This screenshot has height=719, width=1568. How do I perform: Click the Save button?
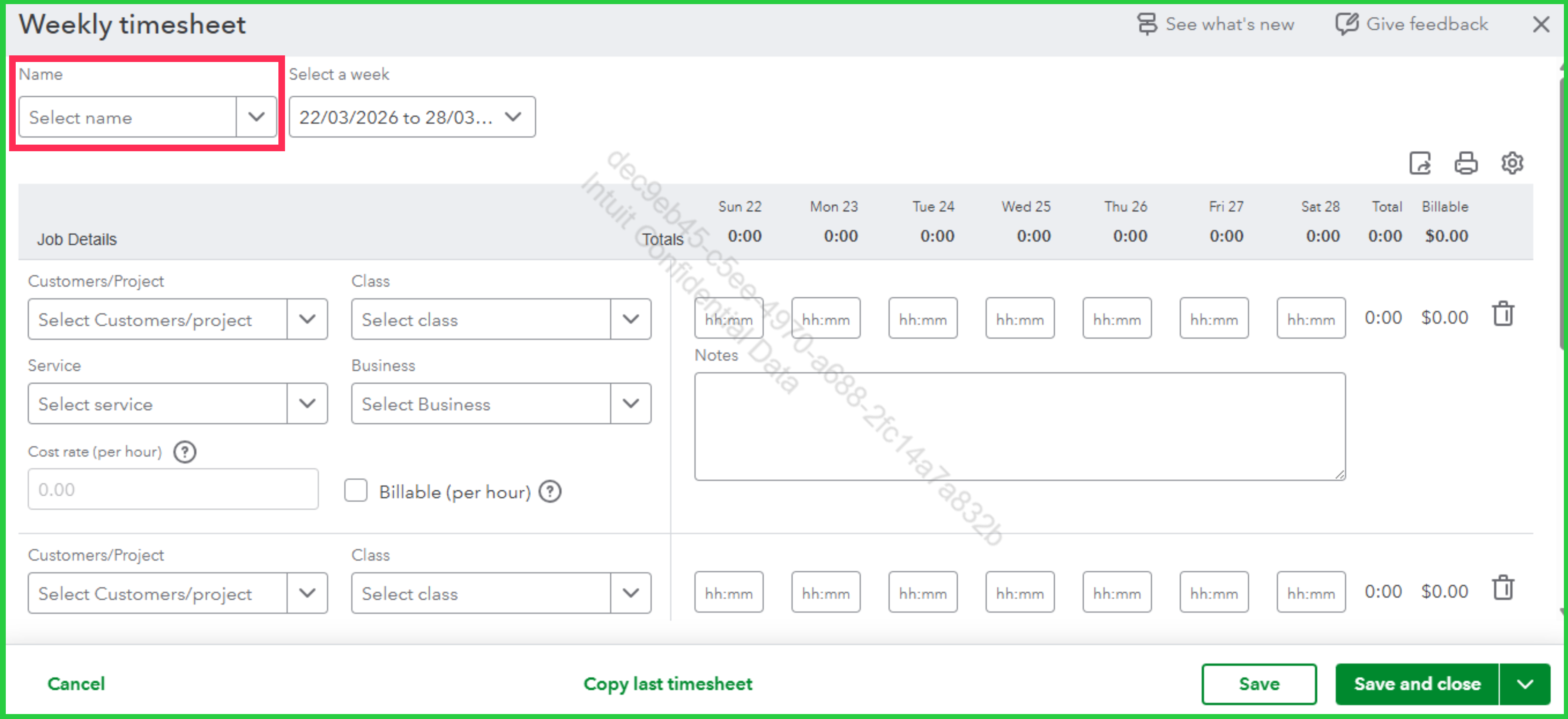click(x=1258, y=684)
